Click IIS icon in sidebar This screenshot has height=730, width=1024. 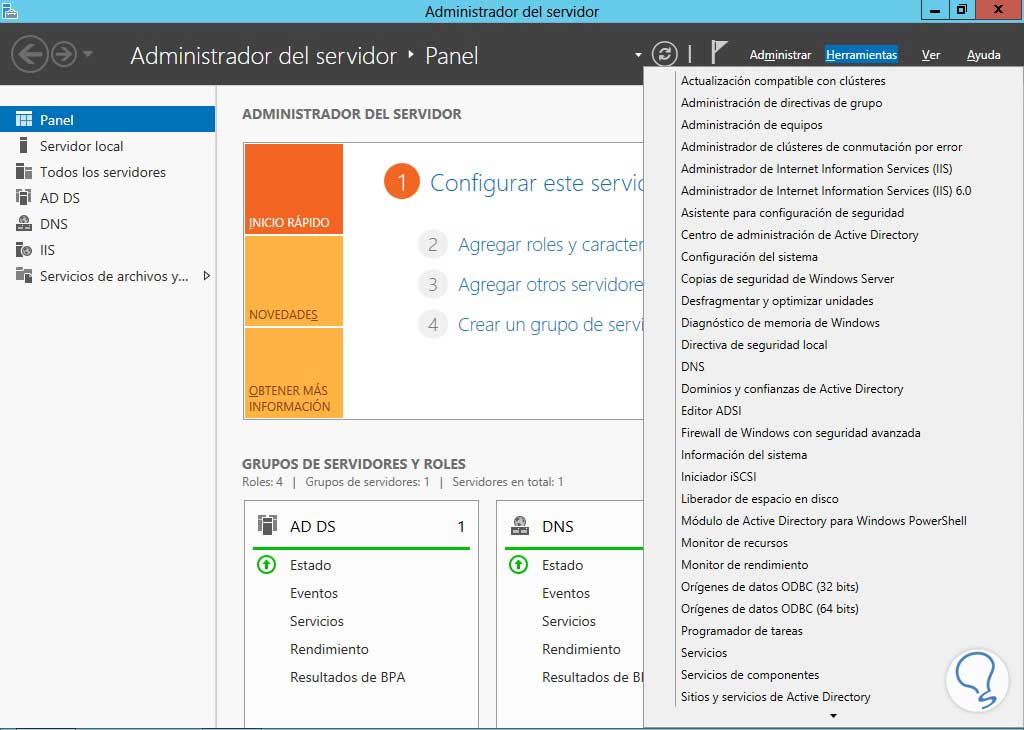tap(24, 249)
